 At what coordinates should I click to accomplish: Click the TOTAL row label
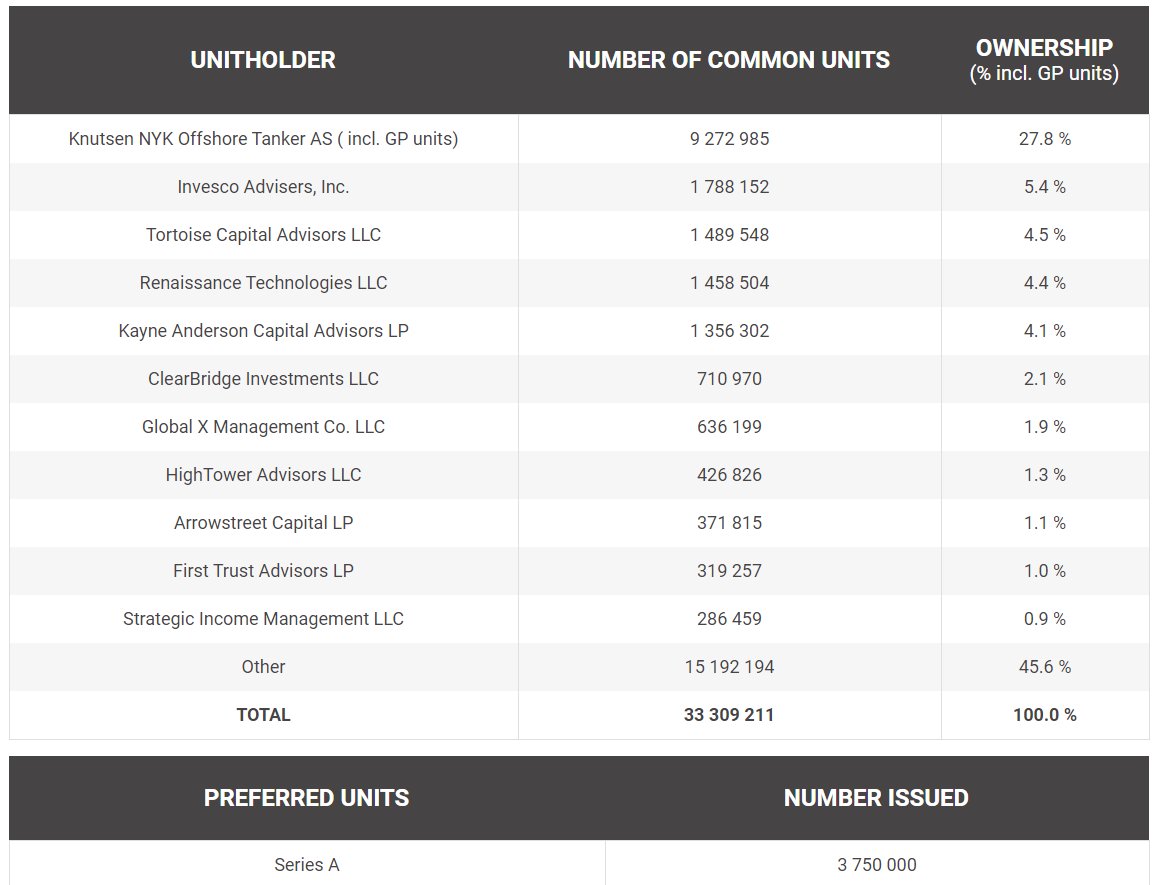click(263, 716)
